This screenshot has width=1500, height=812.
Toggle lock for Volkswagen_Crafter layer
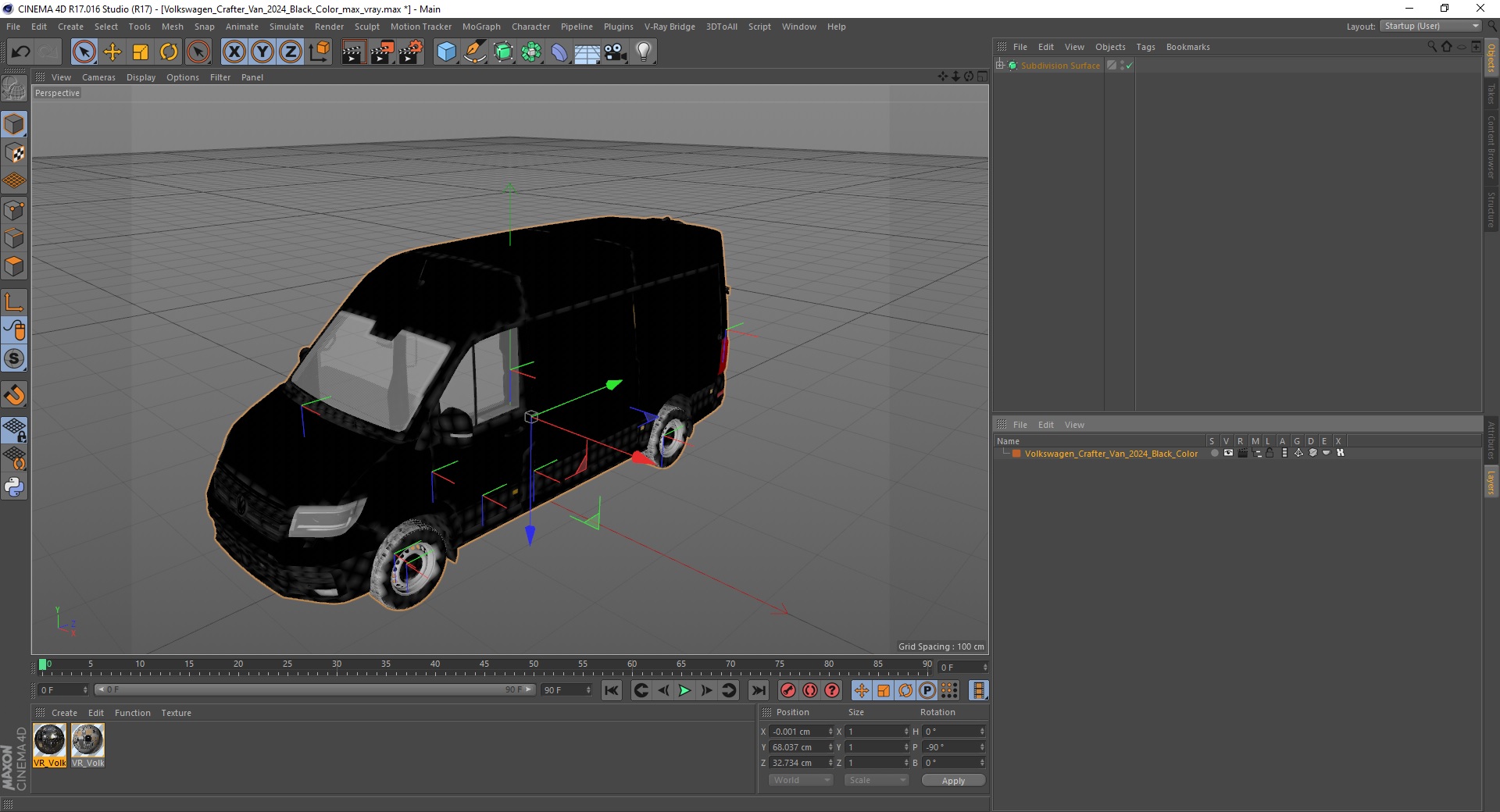coord(1270,453)
